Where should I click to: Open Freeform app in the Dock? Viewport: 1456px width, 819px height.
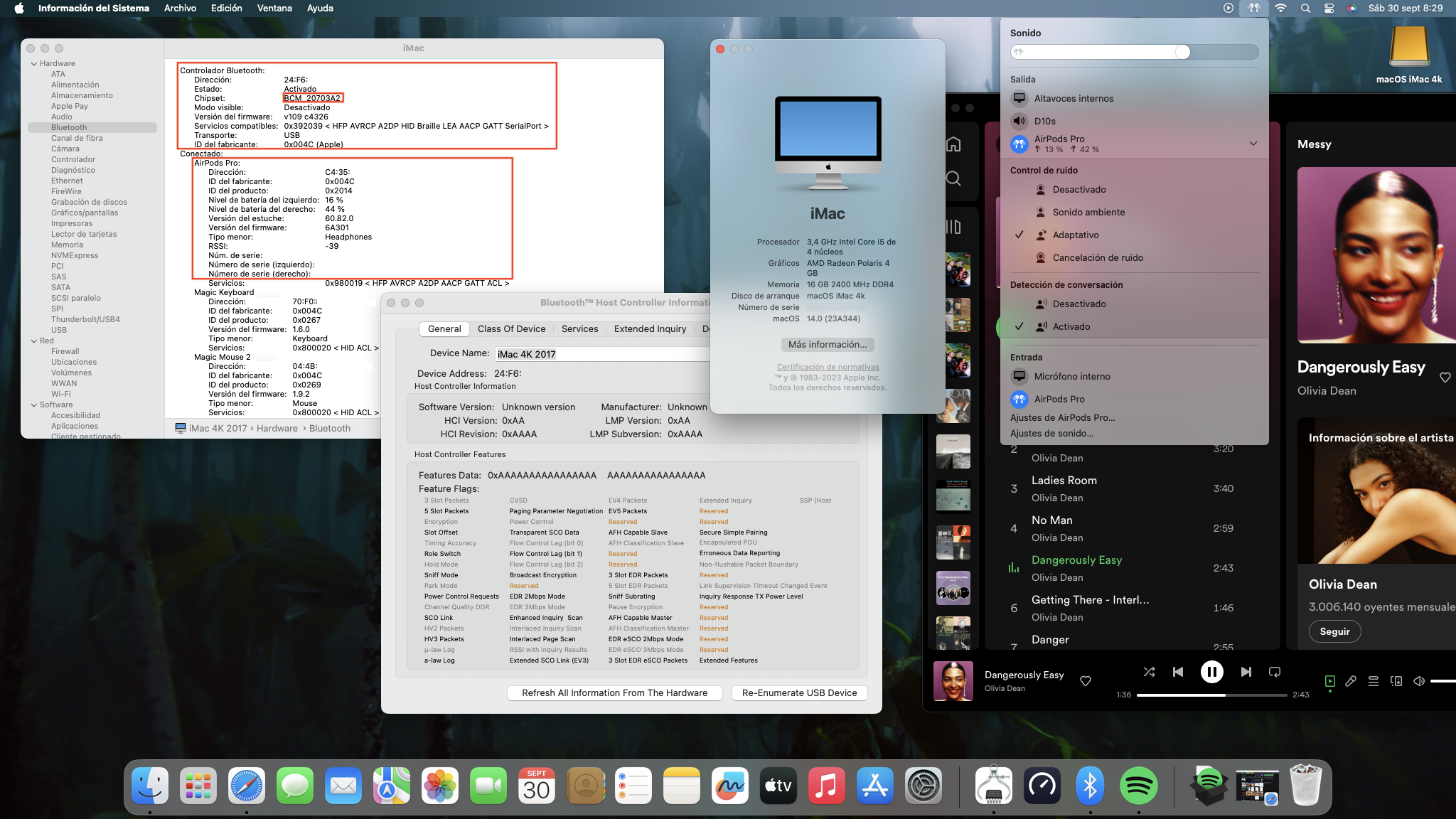[x=730, y=786]
